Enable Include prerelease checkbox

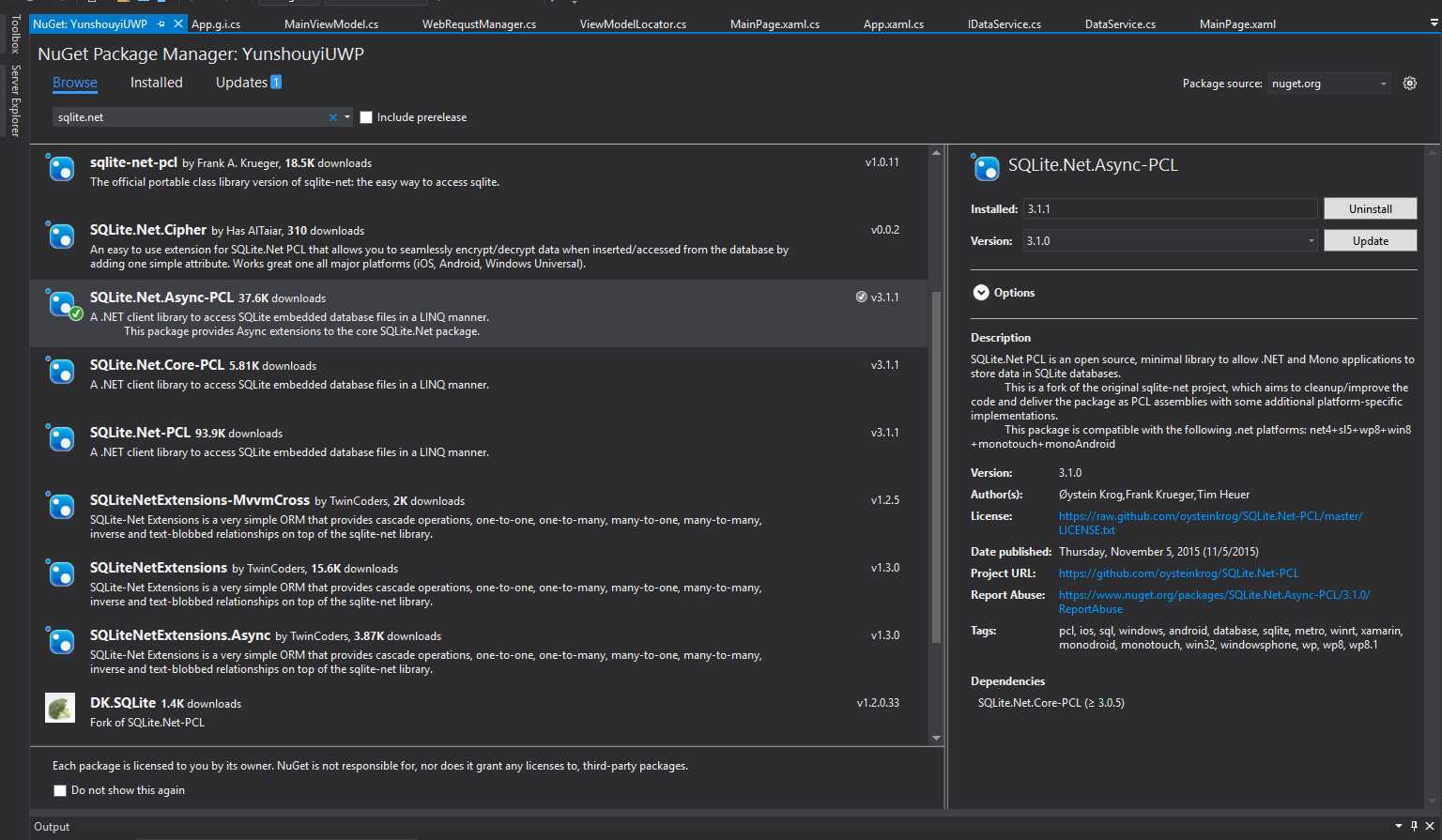coord(366,117)
